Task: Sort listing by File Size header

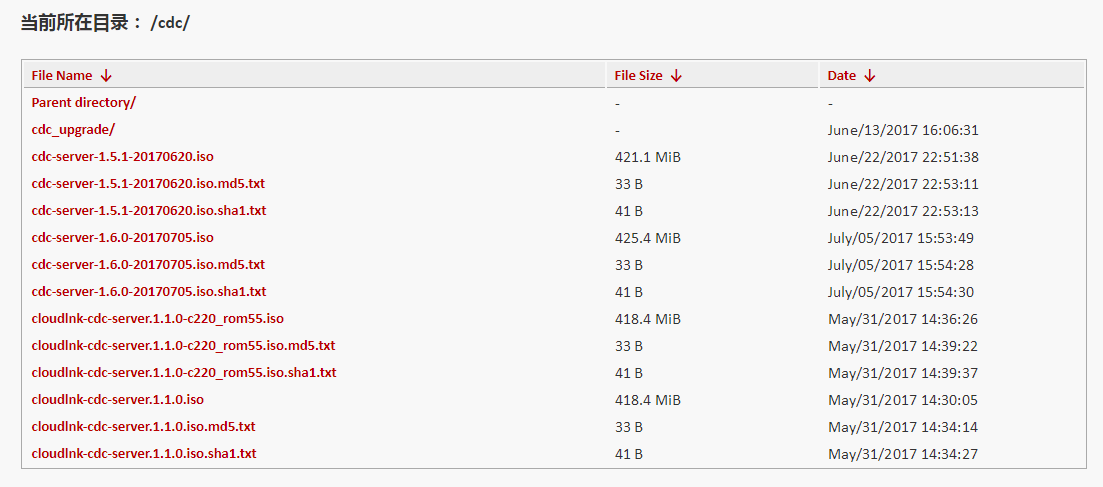Action: pos(638,76)
